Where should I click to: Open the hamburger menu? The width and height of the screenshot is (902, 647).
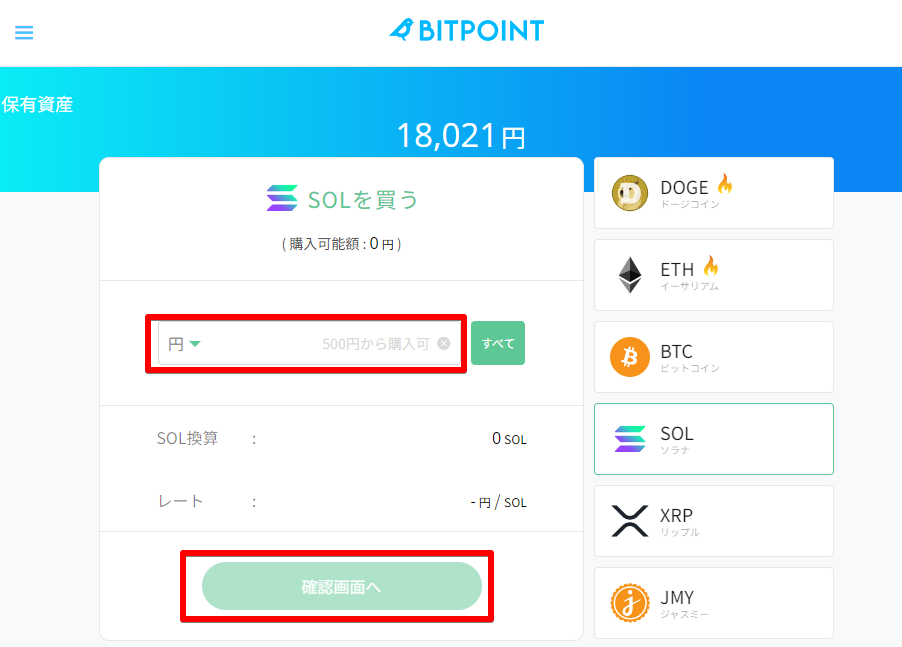click(24, 32)
